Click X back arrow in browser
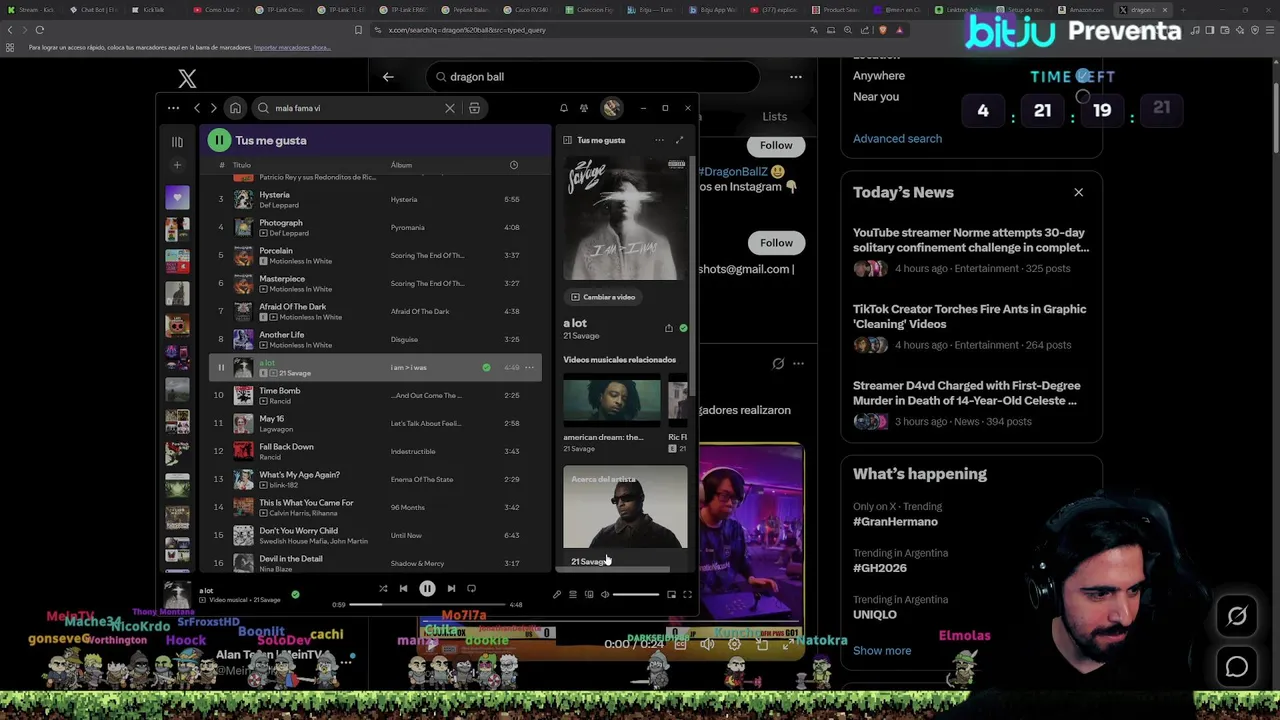 [x=388, y=77]
